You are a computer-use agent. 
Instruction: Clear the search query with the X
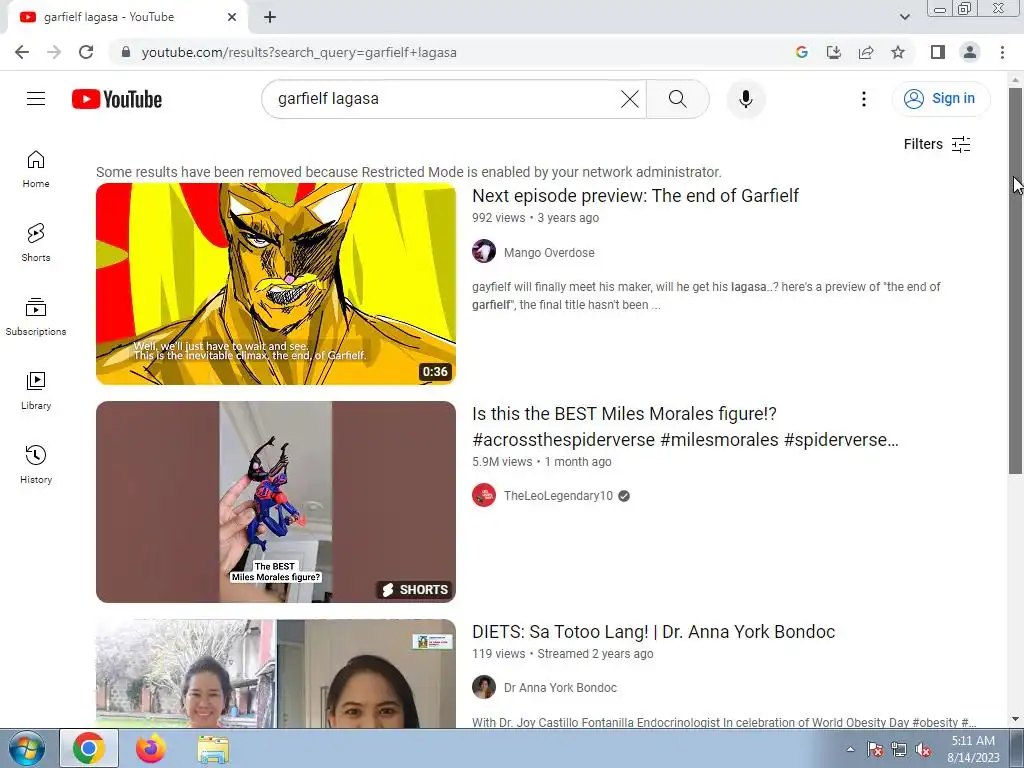[x=630, y=99]
